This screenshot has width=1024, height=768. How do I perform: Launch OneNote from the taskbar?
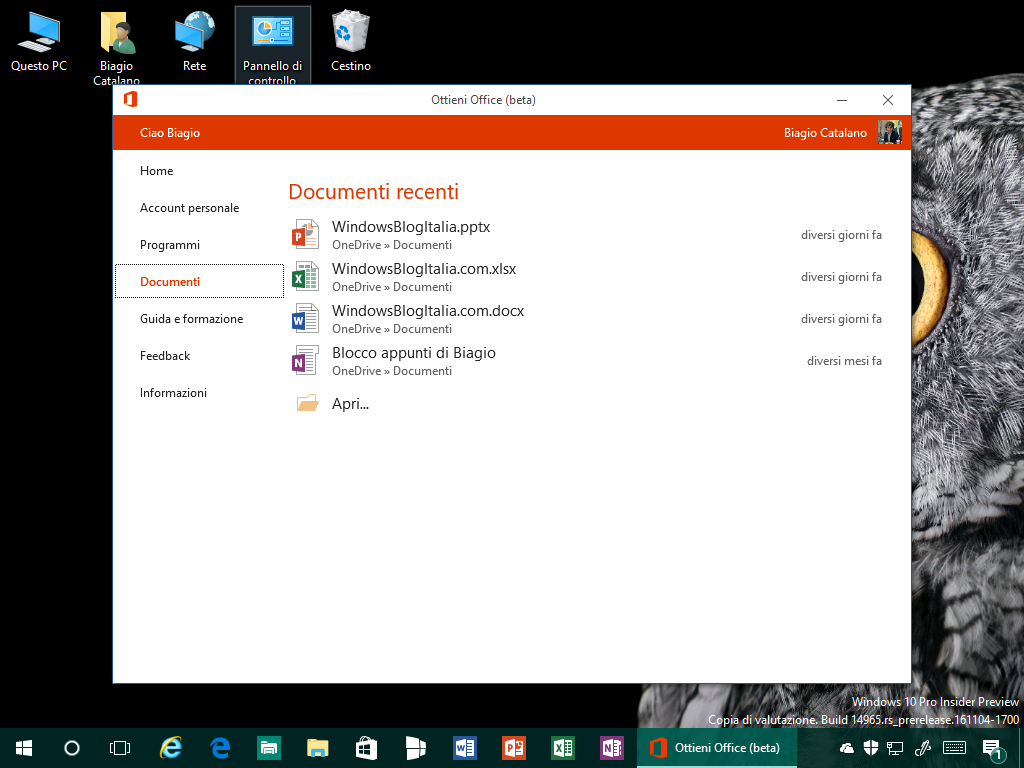[611, 748]
